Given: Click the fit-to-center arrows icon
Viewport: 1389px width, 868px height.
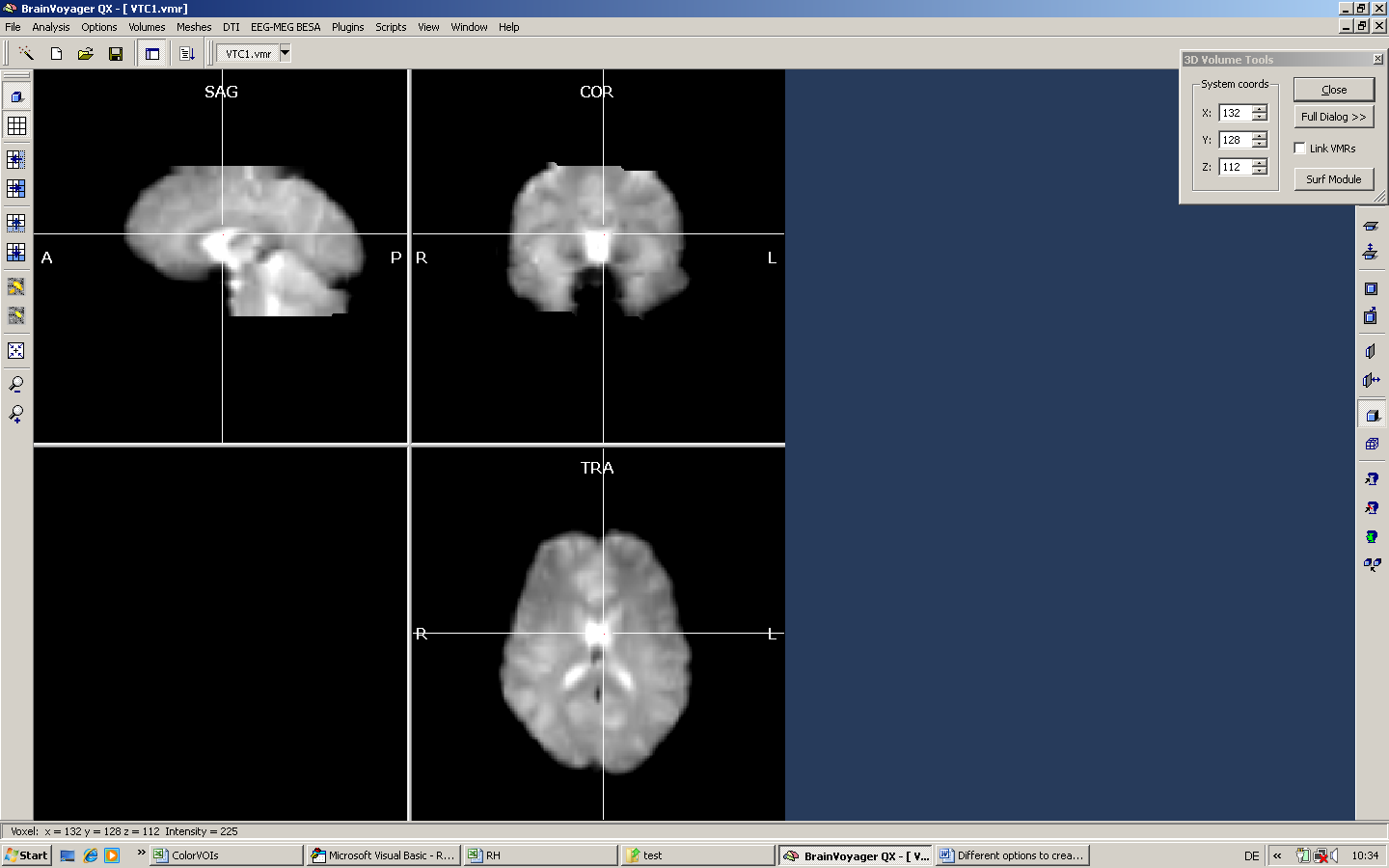Looking at the screenshot, I should tap(16, 350).
